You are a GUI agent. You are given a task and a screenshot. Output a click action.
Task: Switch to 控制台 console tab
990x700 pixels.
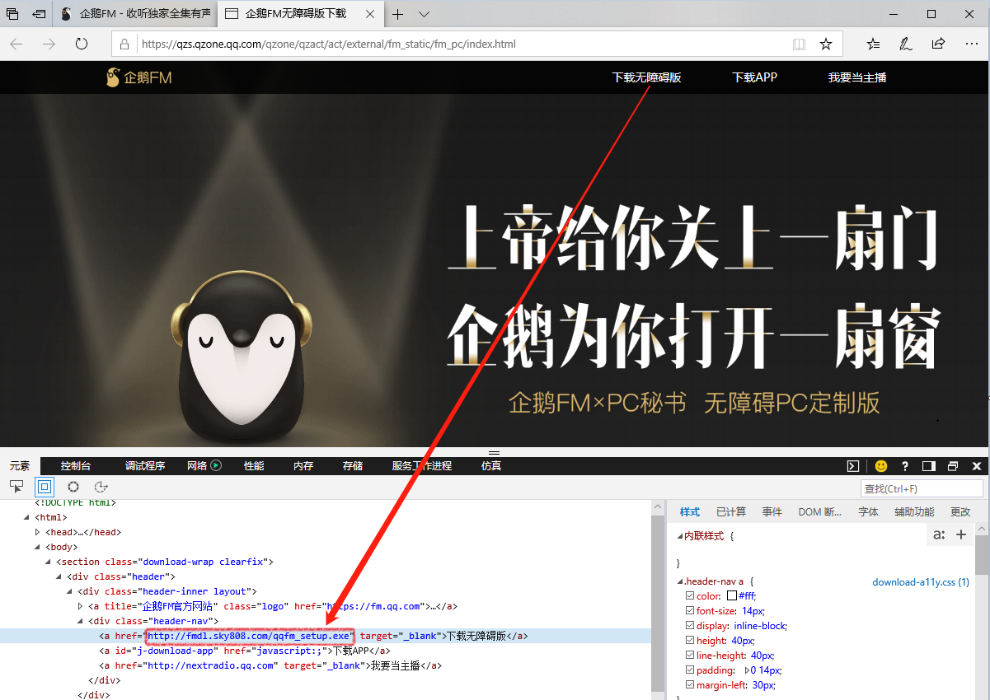pyautogui.click(x=76, y=466)
